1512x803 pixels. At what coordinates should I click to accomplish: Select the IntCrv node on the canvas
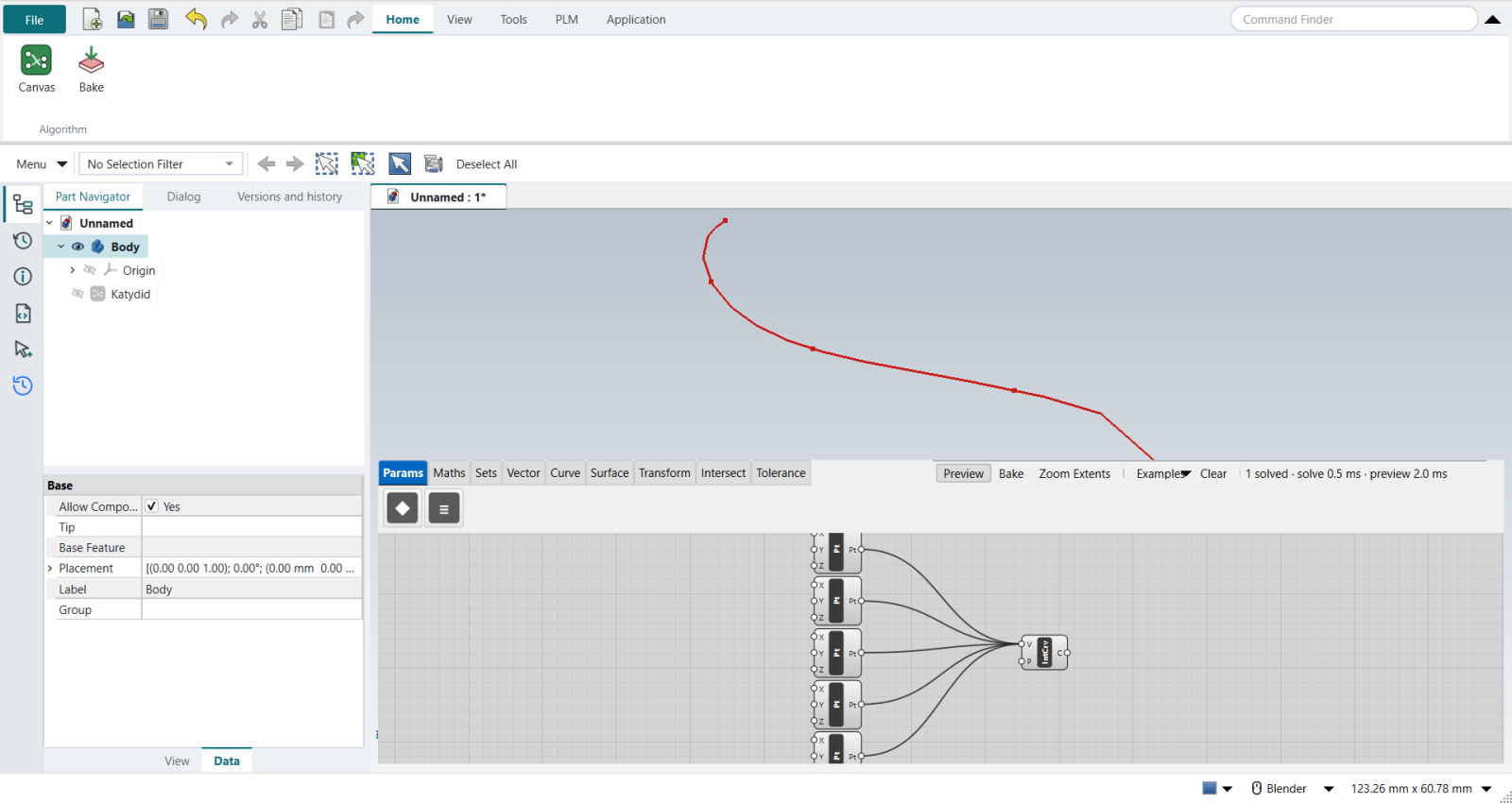pos(1044,653)
